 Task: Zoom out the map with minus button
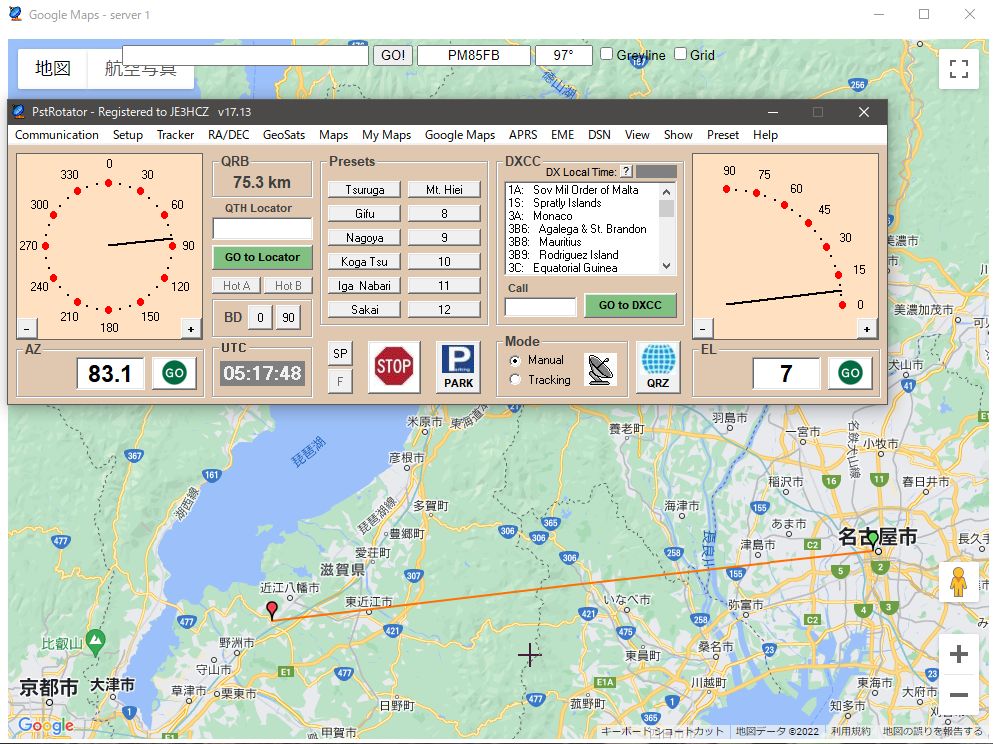click(958, 695)
